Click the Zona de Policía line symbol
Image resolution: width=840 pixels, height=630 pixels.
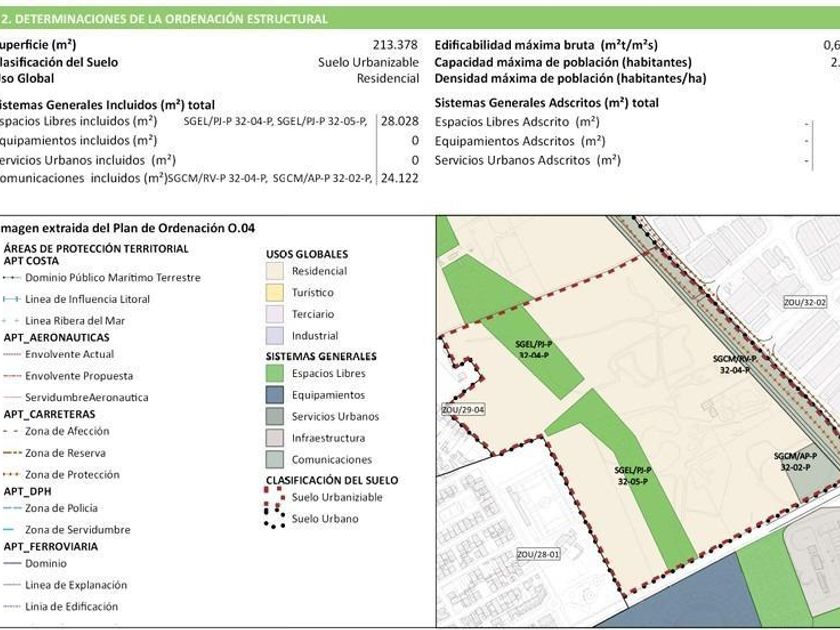tap(11, 509)
